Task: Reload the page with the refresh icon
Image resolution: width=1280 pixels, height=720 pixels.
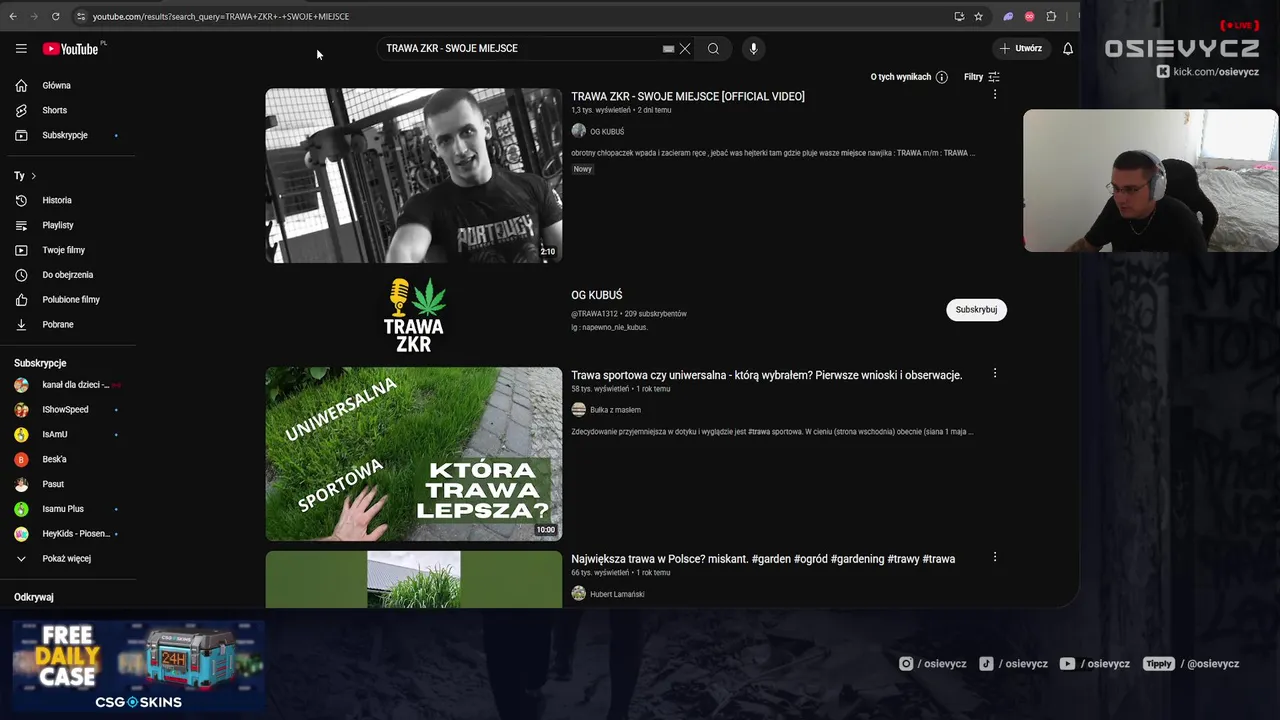Action: point(55,16)
